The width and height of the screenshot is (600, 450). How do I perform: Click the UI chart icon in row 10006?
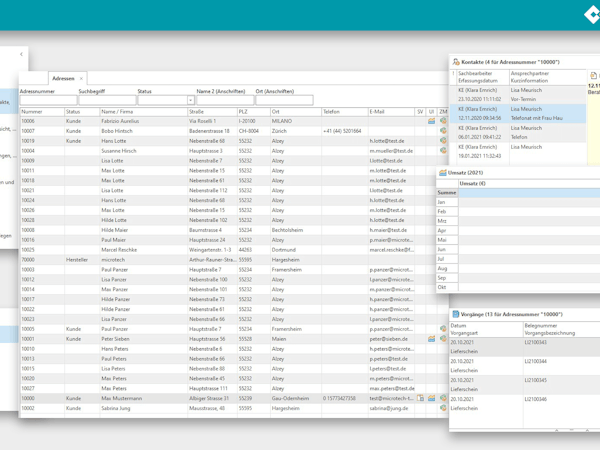click(x=431, y=121)
